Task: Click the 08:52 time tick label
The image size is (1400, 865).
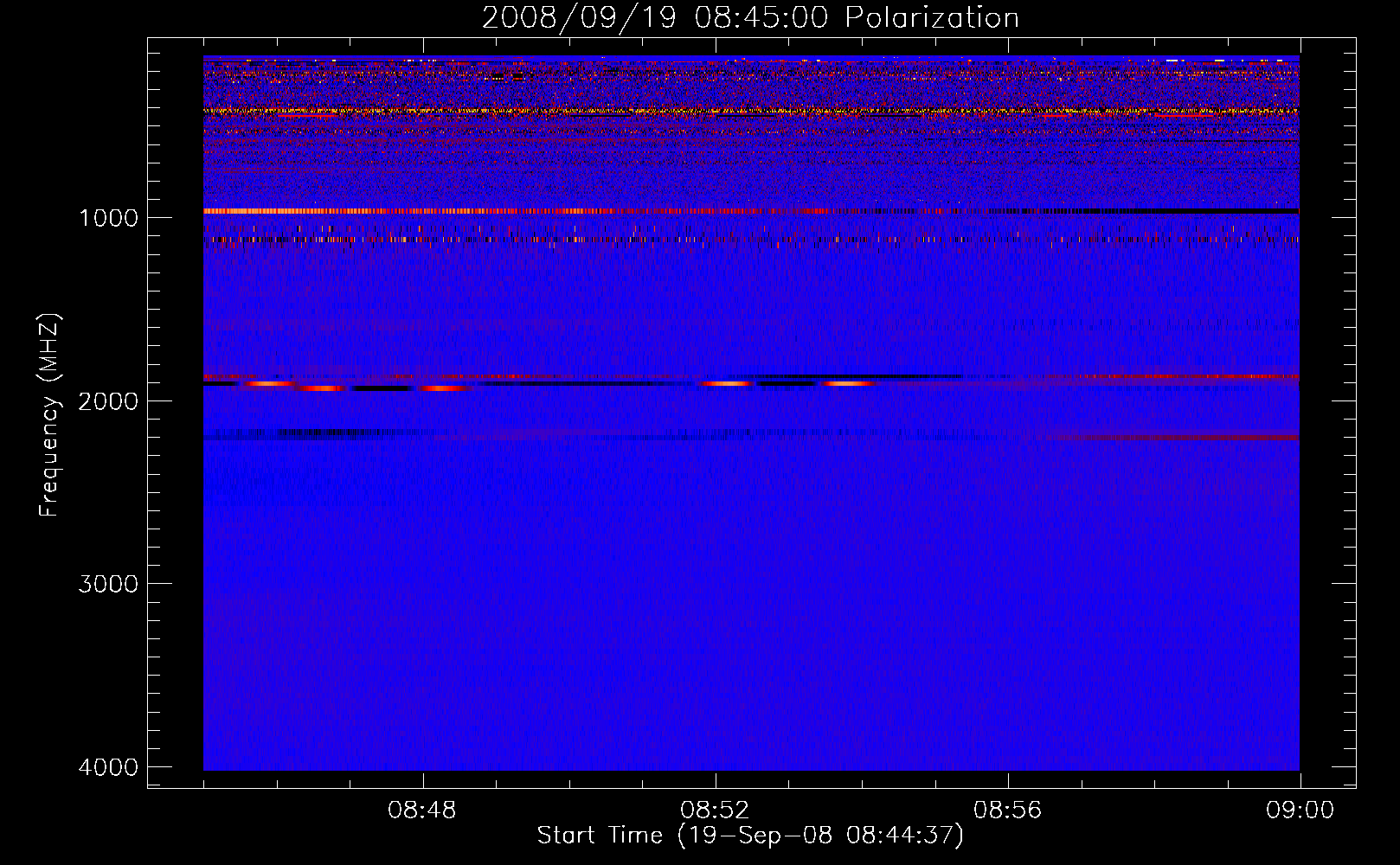Action: click(715, 811)
